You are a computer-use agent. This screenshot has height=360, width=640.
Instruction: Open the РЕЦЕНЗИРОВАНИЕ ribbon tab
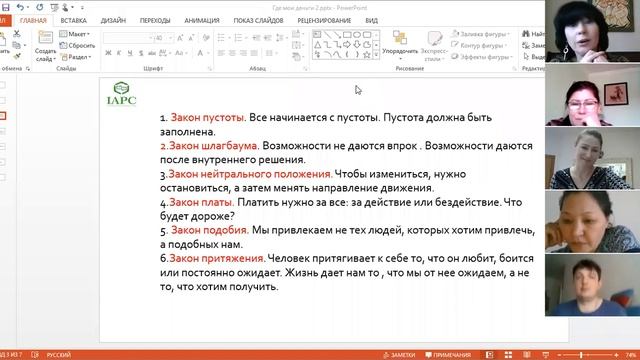pyautogui.click(x=324, y=20)
